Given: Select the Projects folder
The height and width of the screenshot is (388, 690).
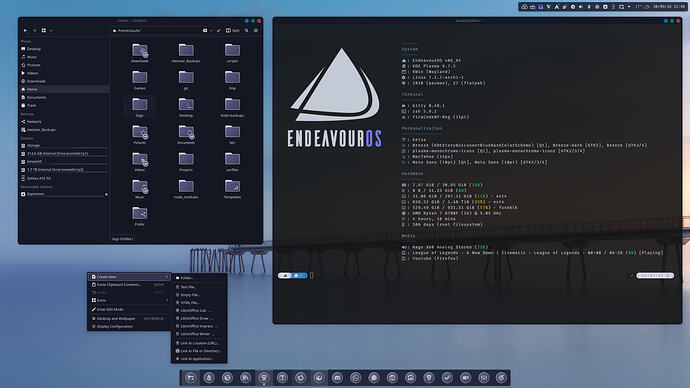Looking at the screenshot, I should 186,162.
